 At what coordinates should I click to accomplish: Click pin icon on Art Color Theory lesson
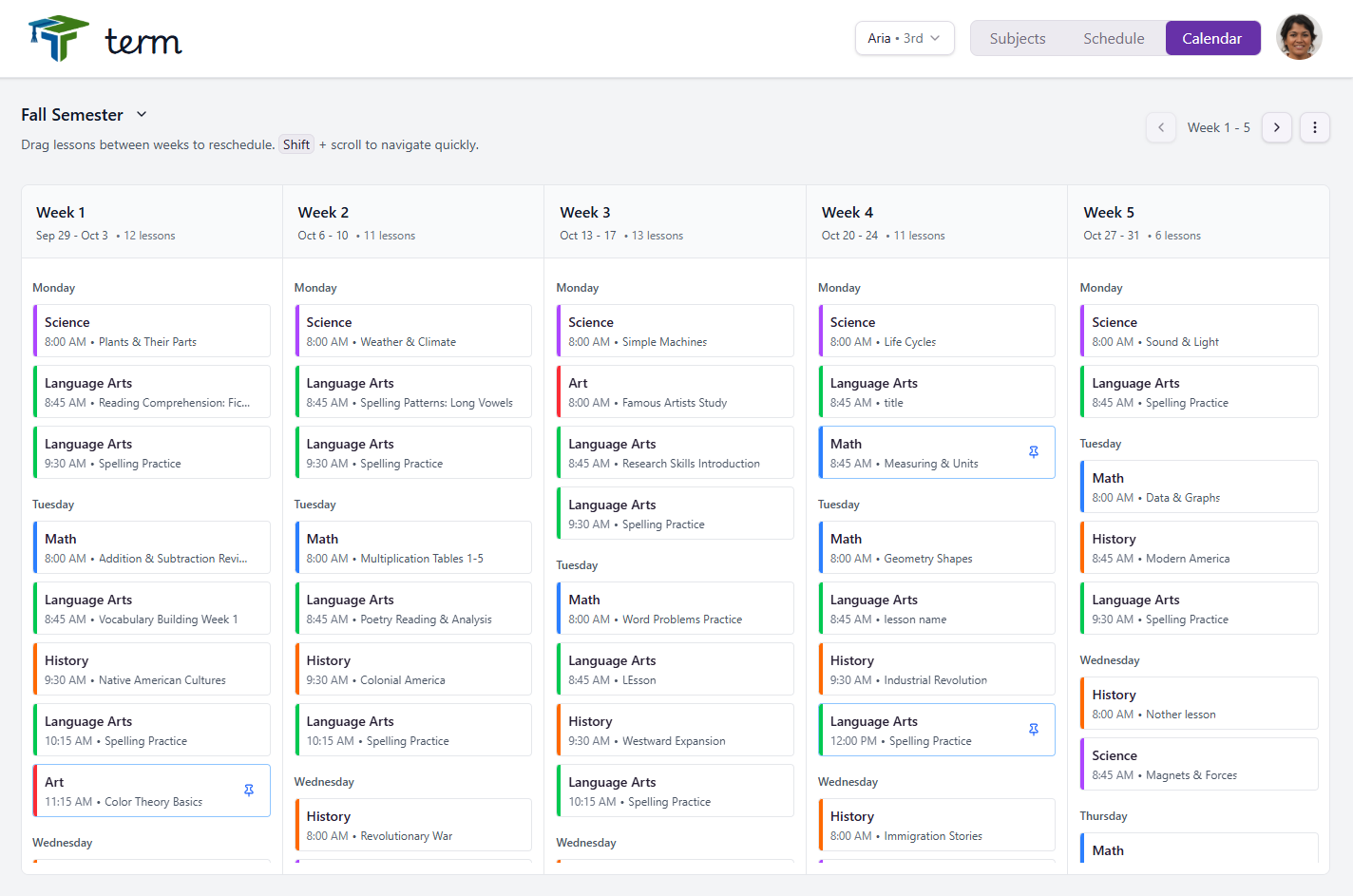click(x=249, y=791)
